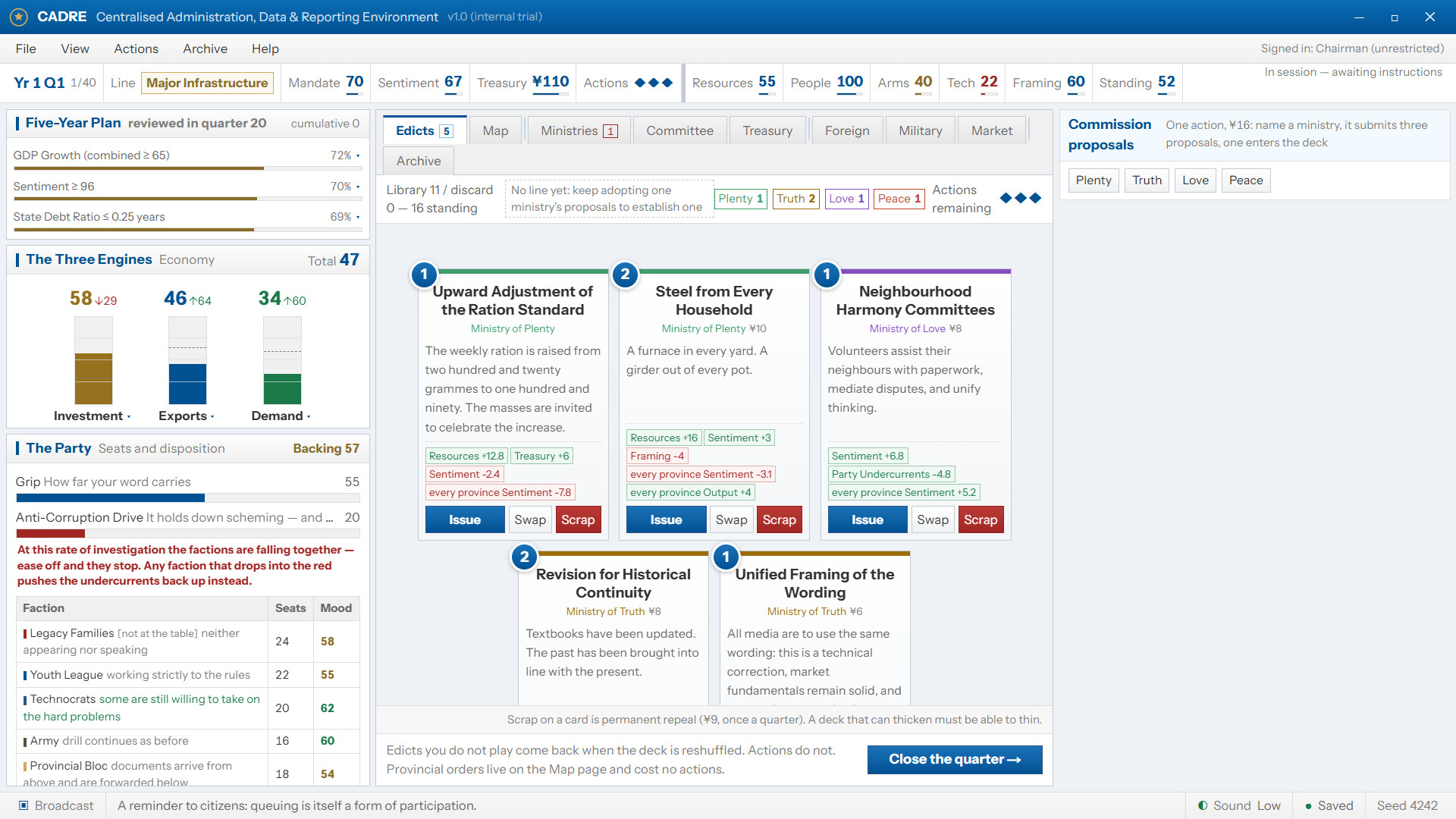The height and width of the screenshot is (819, 1456).
Task: Issue the Steel from Every Household edict
Action: pyautogui.click(x=666, y=519)
